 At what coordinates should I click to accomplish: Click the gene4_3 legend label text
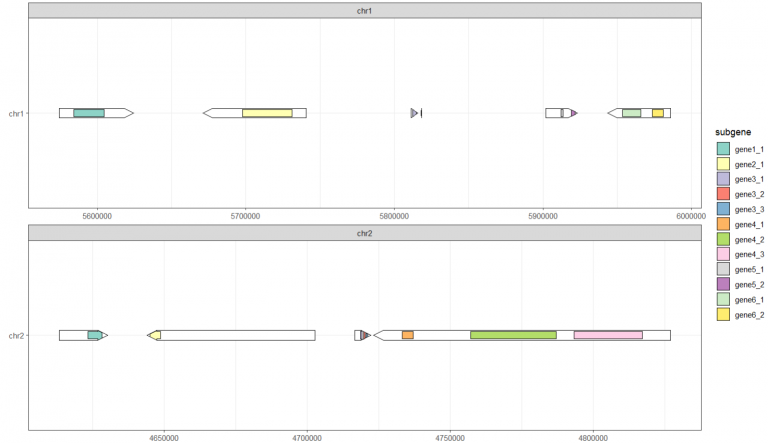(x=748, y=255)
